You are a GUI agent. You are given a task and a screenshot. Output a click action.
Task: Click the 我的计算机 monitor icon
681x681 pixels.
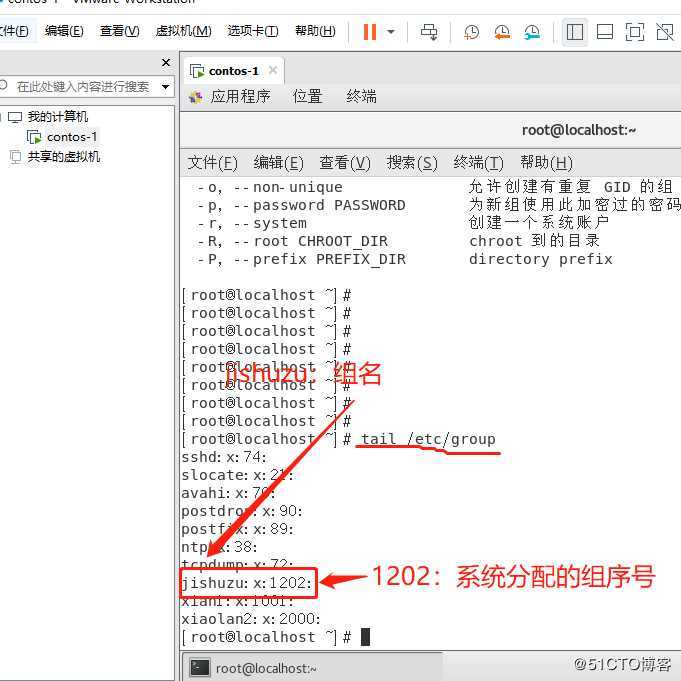click(15, 117)
